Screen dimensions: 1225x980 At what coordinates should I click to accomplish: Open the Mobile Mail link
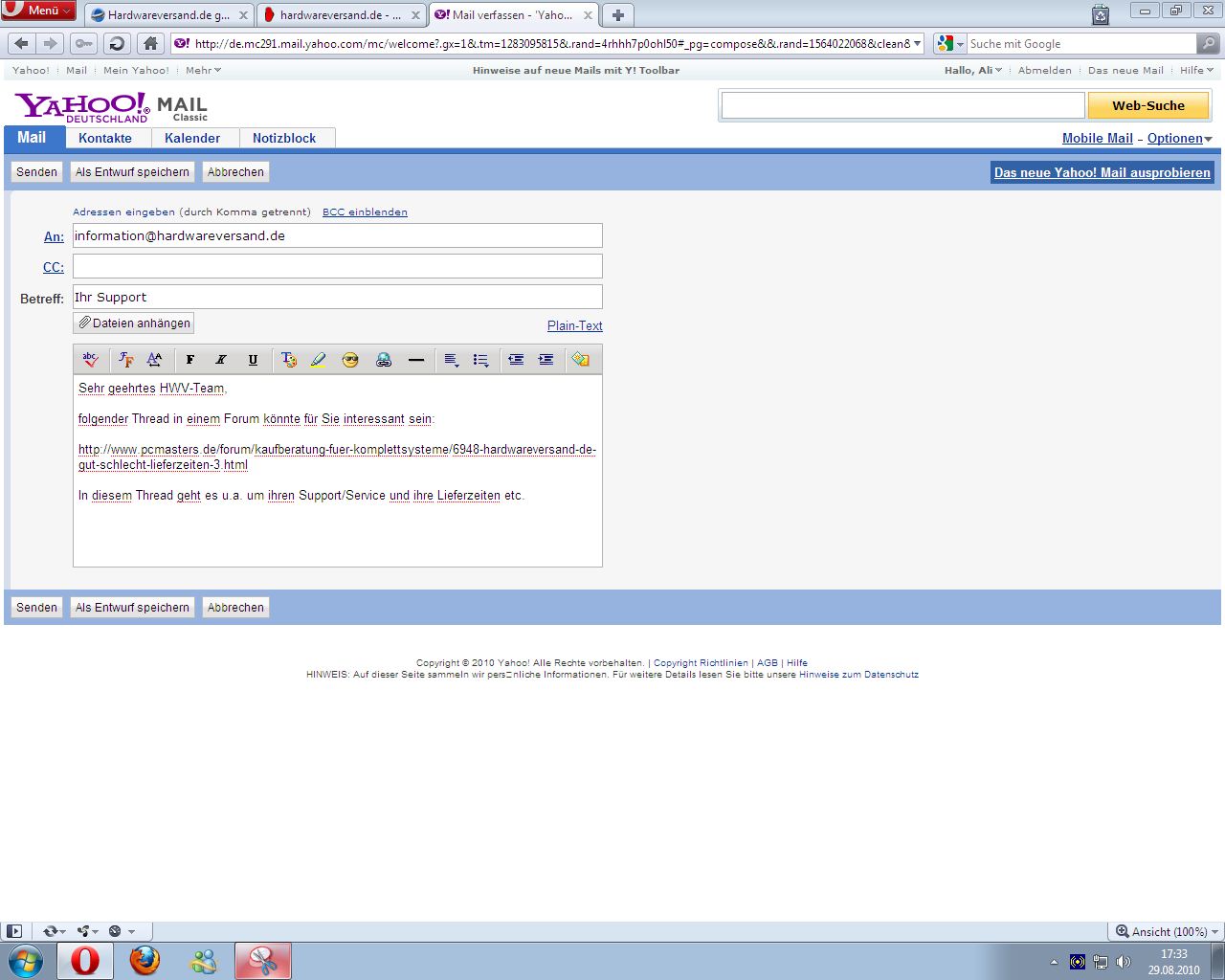[x=1098, y=138]
